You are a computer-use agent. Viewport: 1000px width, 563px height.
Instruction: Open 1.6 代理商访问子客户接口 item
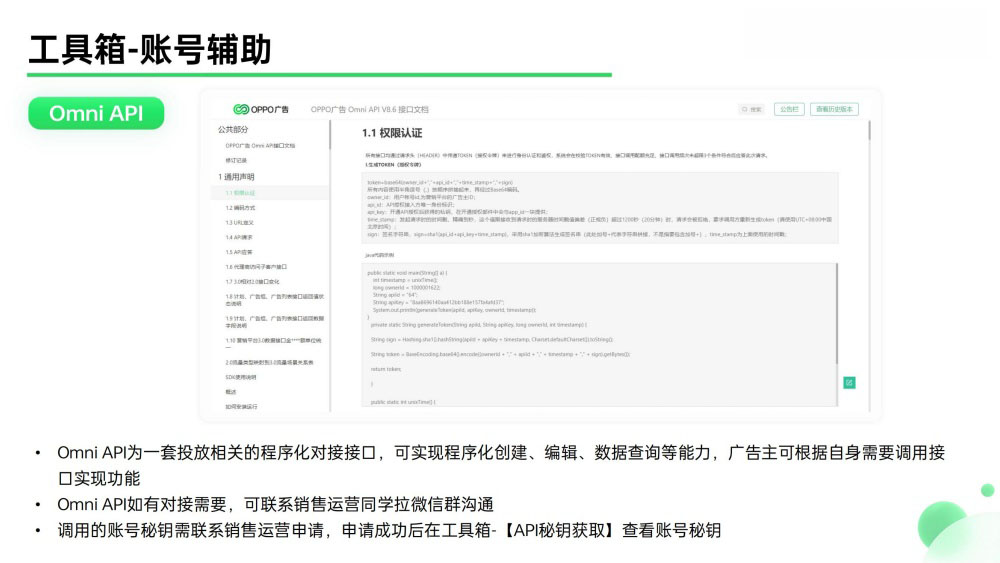click(x=256, y=267)
